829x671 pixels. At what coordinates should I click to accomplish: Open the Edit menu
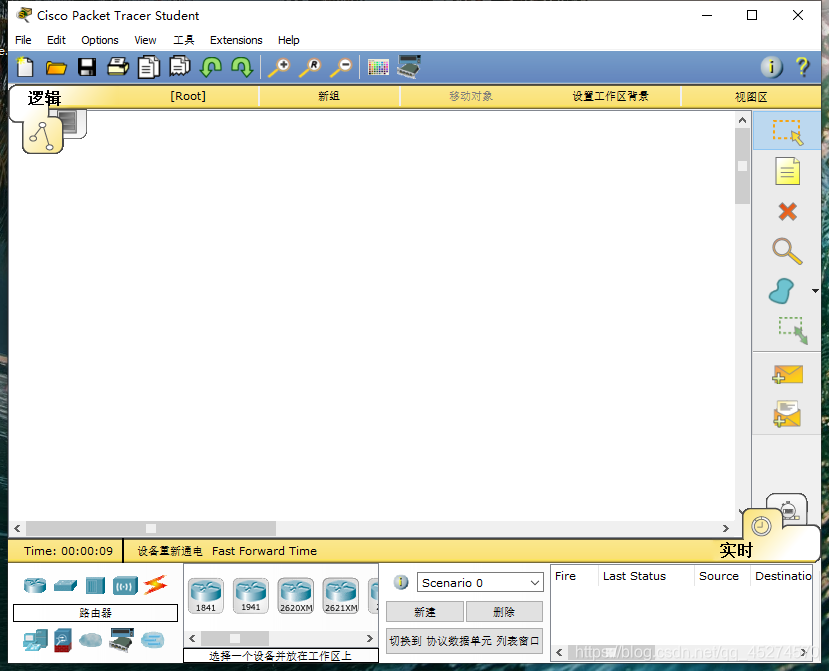point(56,40)
